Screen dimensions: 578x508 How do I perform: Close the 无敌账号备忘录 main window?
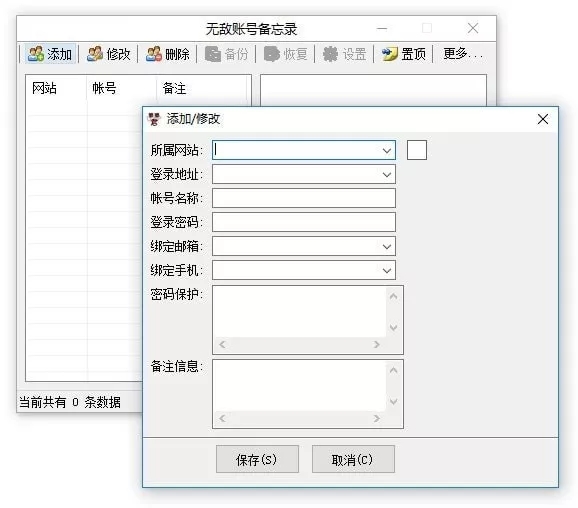(473, 28)
